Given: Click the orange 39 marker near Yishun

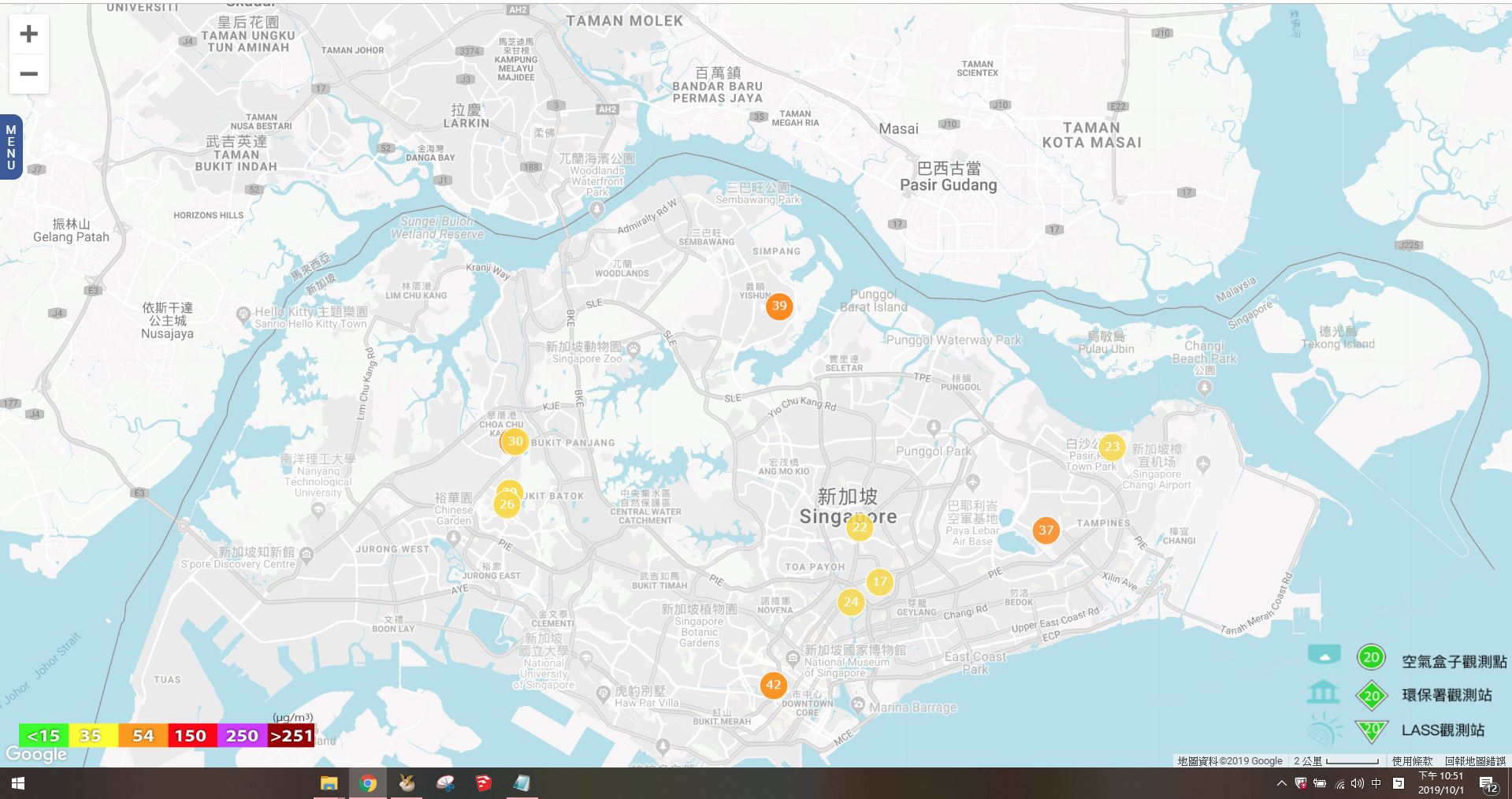Looking at the screenshot, I should coord(778,306).
